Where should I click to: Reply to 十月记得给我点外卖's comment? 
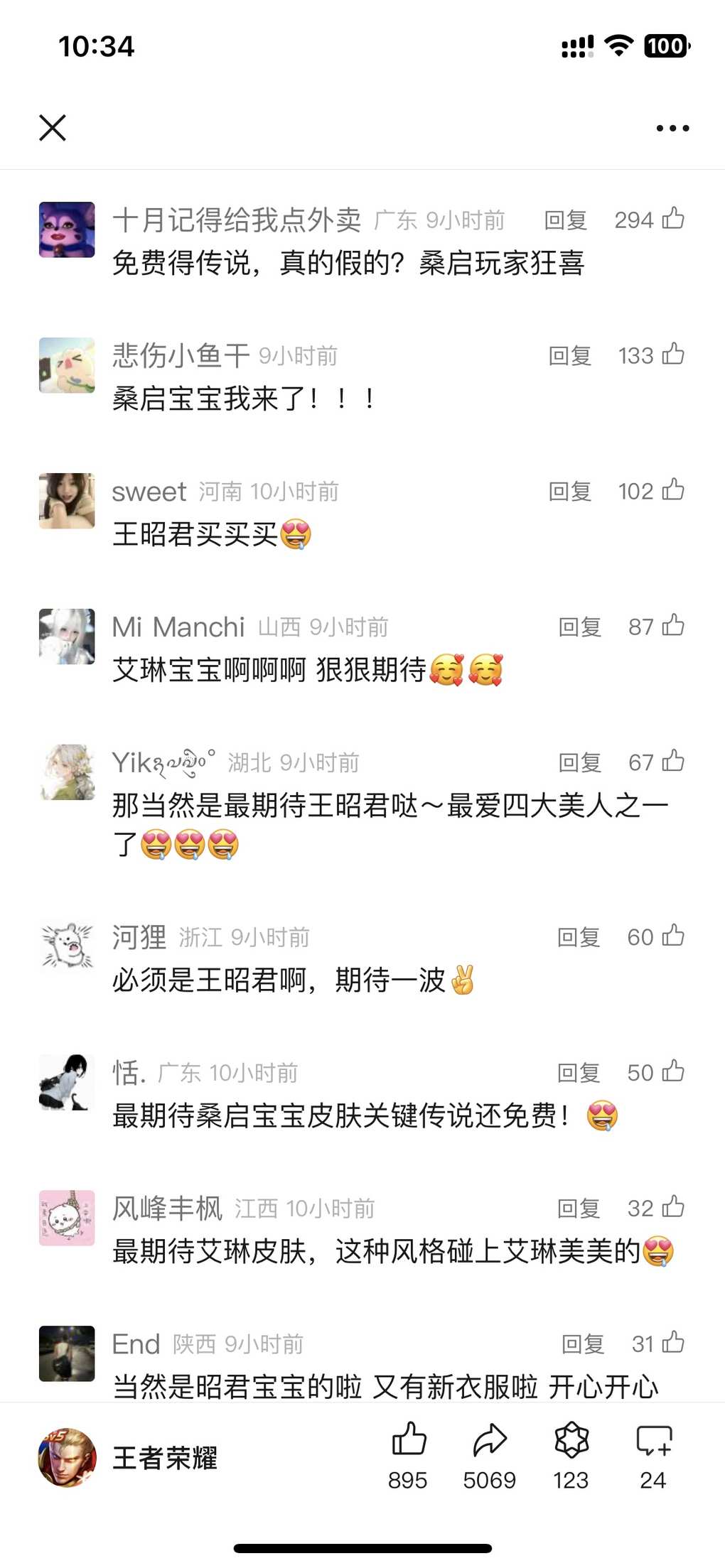pos(566,220)
